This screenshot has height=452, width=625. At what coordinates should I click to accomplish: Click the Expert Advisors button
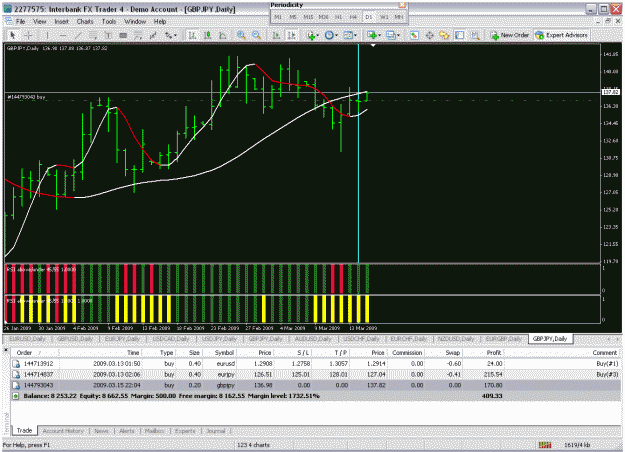pos(561,35)
